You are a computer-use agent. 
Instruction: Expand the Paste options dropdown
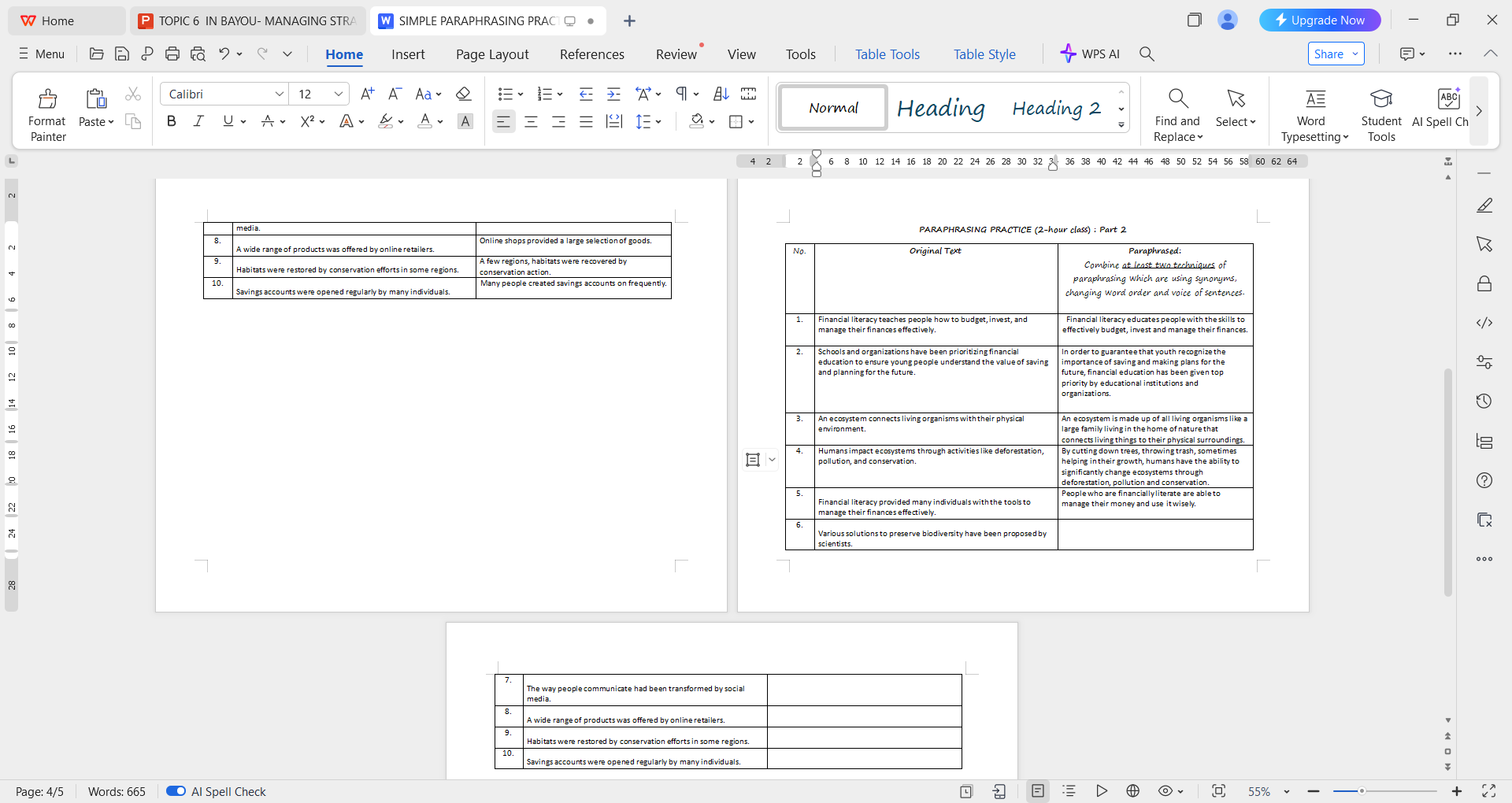(111, 122)
